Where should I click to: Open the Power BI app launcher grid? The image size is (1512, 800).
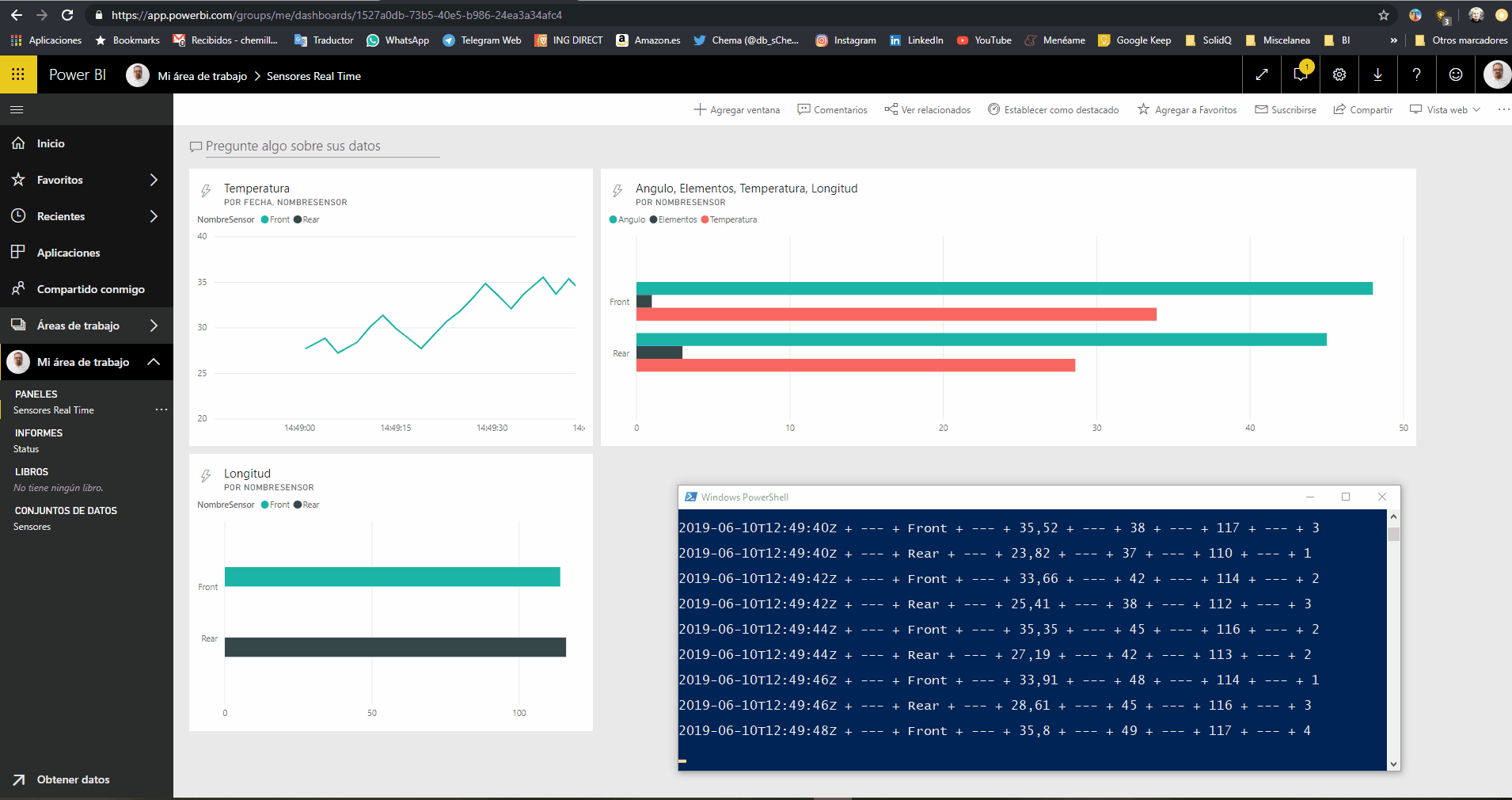pos(17,74)
